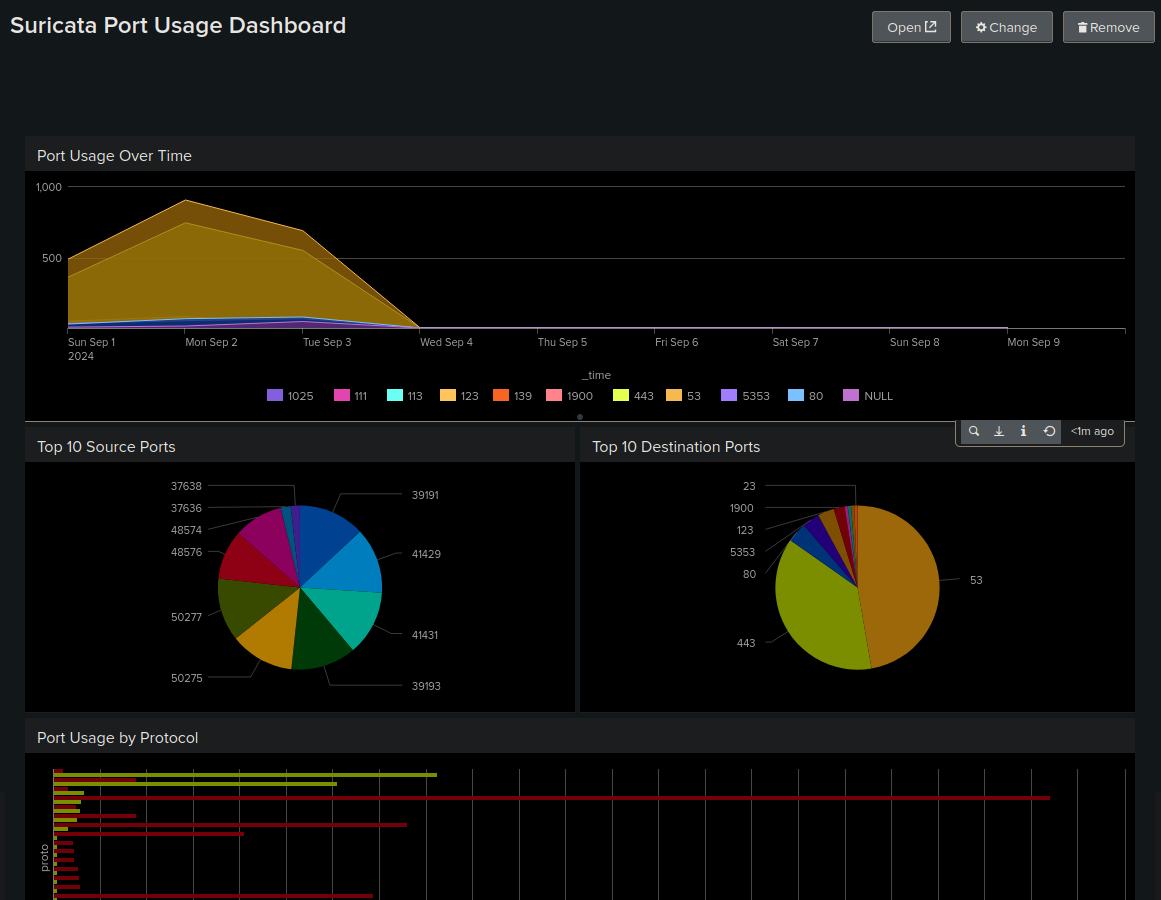
Task: Click the export download icon
Action: tap(999, 431)
